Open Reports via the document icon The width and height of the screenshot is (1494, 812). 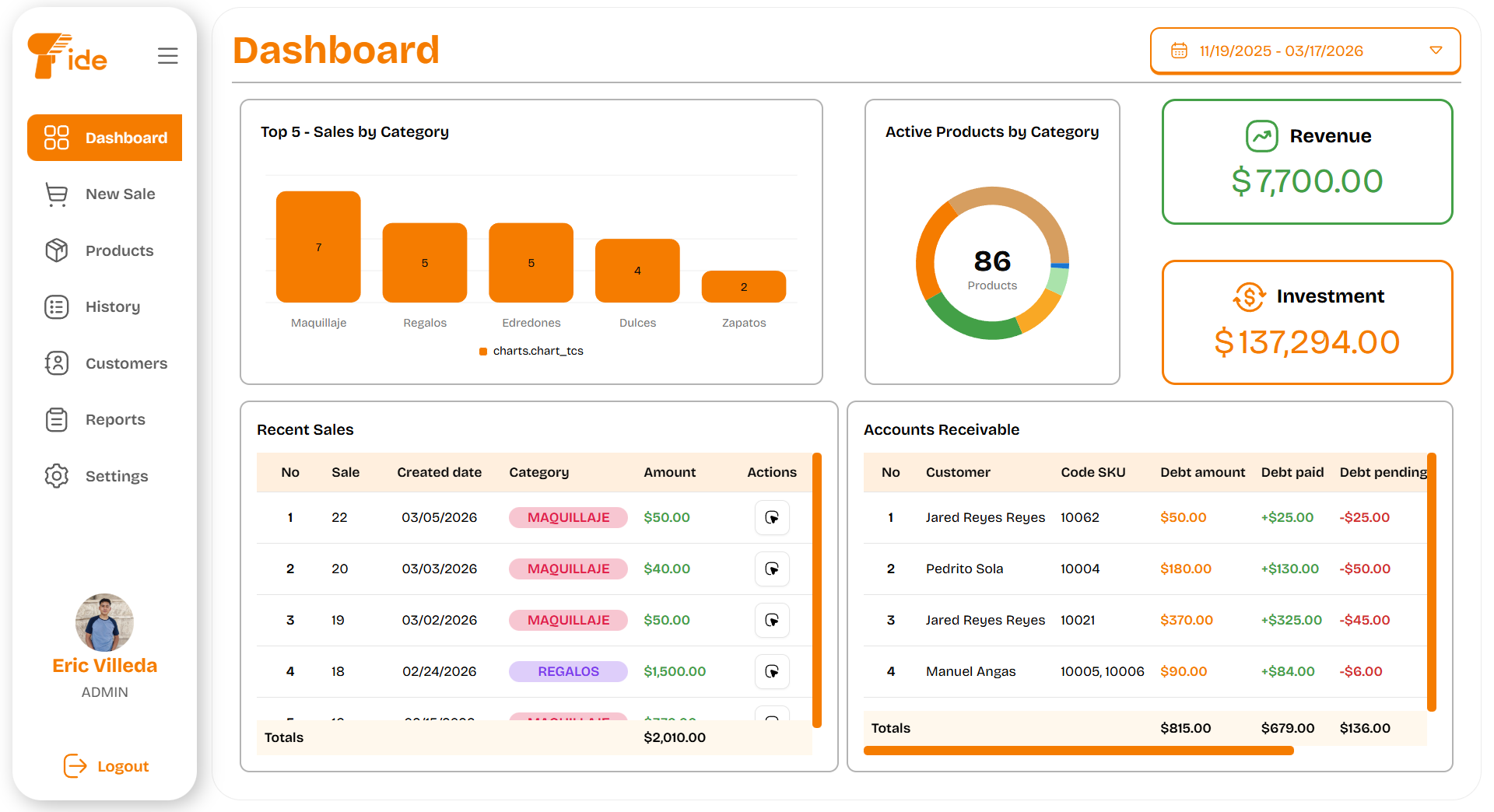click(x=56, y=419)
